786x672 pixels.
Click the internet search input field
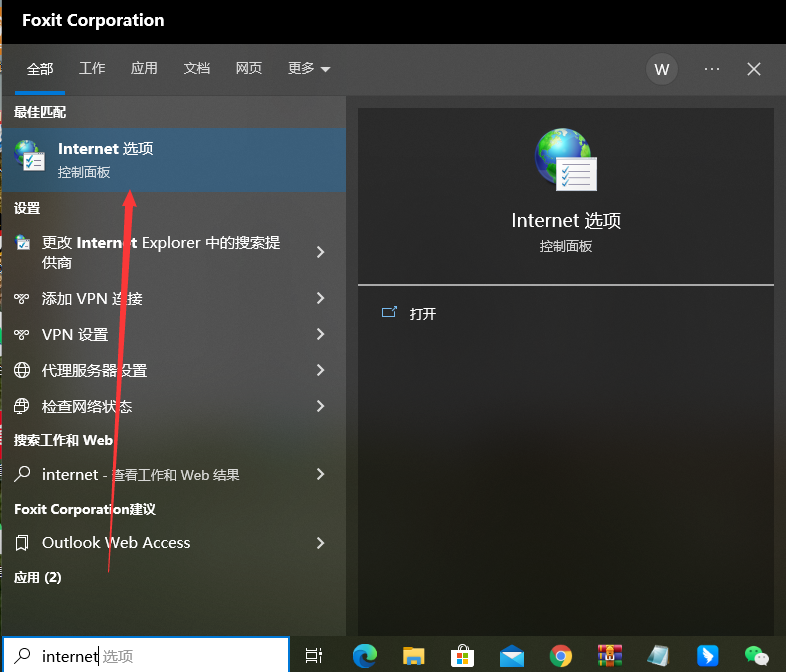pyautogui.click(x=146, y=655)
